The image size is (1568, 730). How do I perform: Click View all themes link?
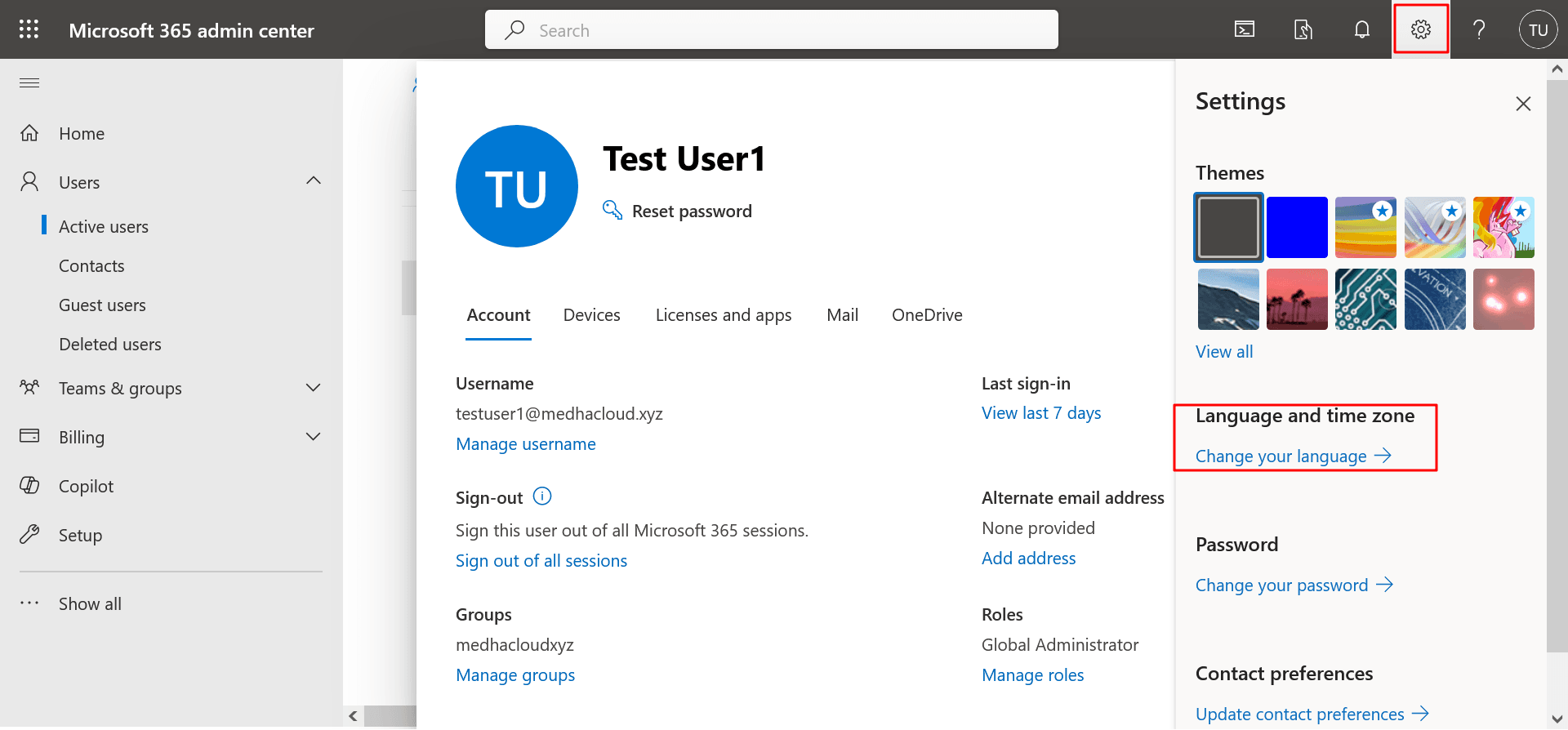(1224, 352)
